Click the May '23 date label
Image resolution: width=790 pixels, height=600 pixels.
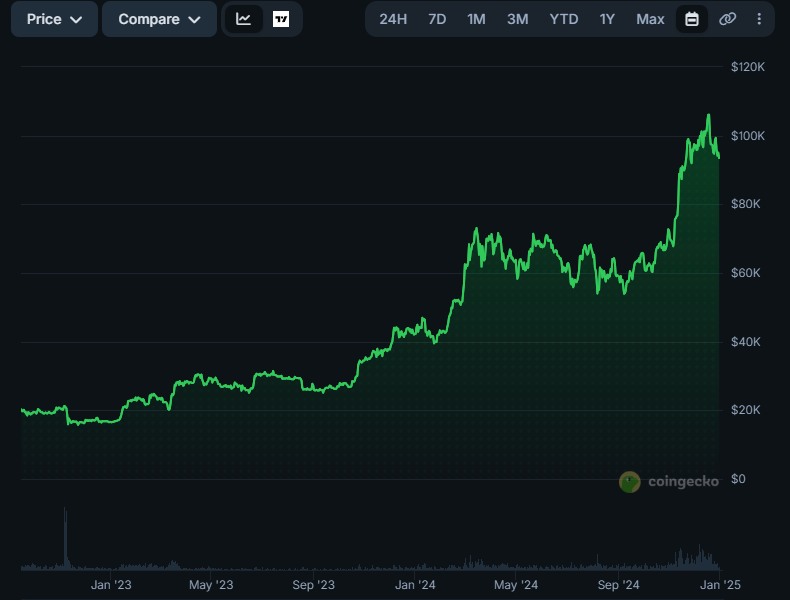(x=211, y=585)
